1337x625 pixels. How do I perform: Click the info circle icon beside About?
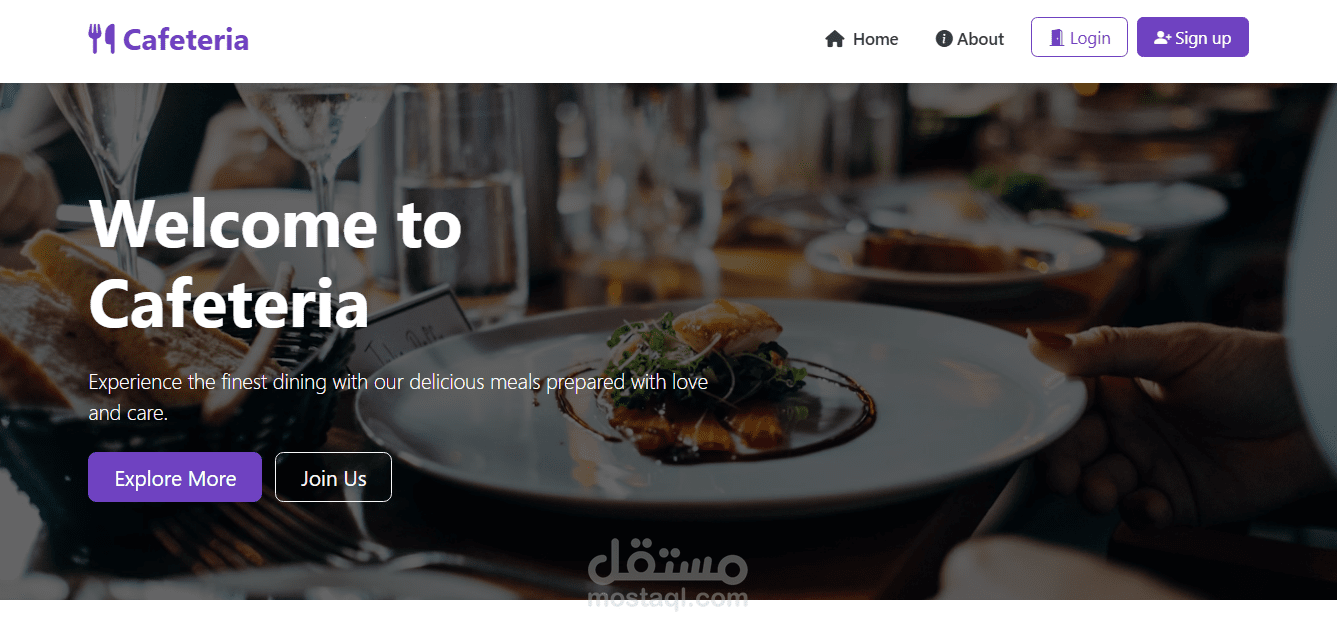tap(943, 39)
